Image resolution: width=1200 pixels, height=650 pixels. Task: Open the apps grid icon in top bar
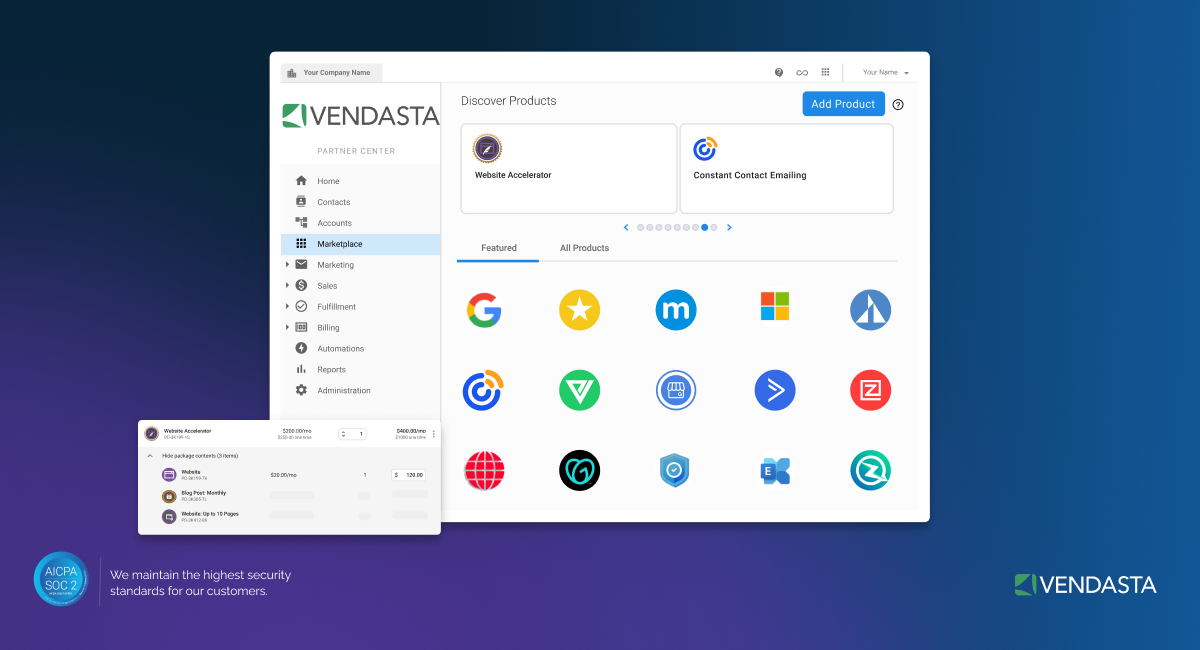click(825, 72)
